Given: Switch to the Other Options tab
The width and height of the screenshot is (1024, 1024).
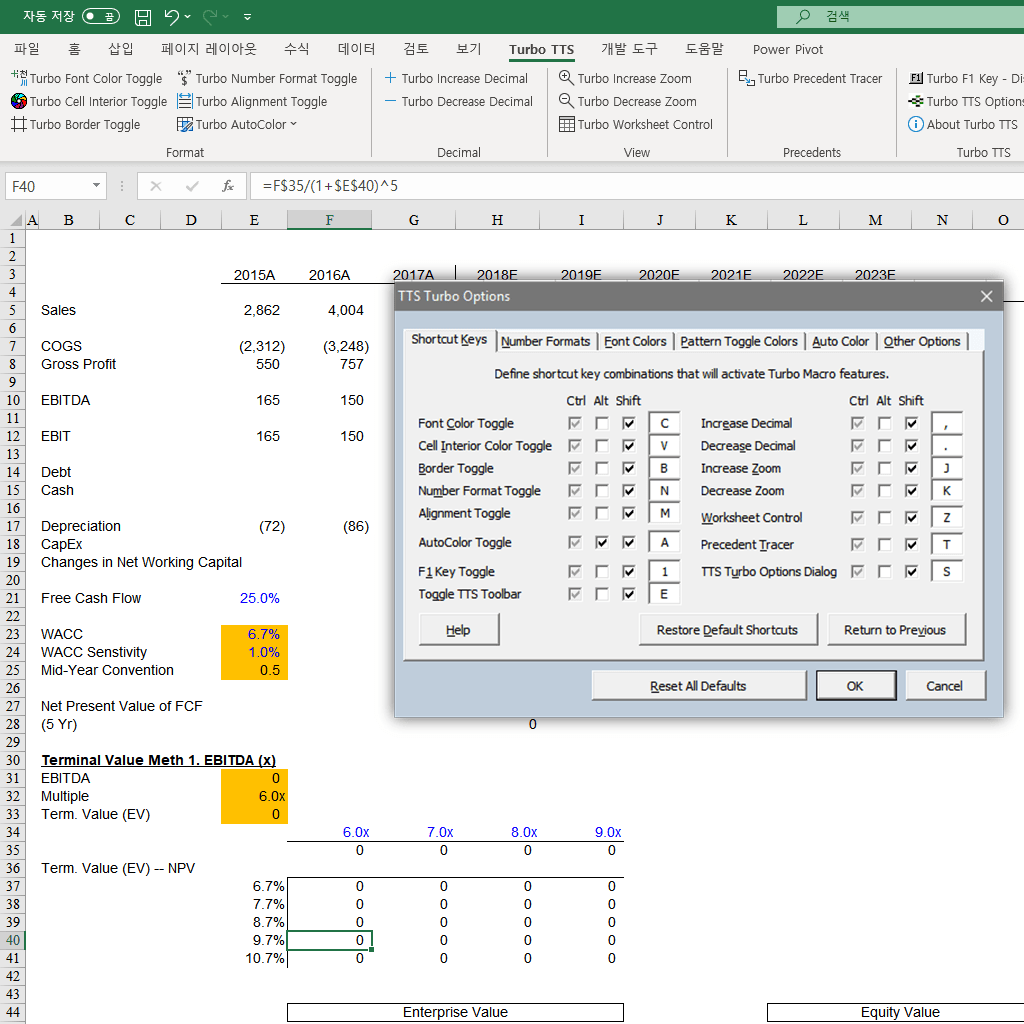Looking at the screenshot, I should click(921, 341).
